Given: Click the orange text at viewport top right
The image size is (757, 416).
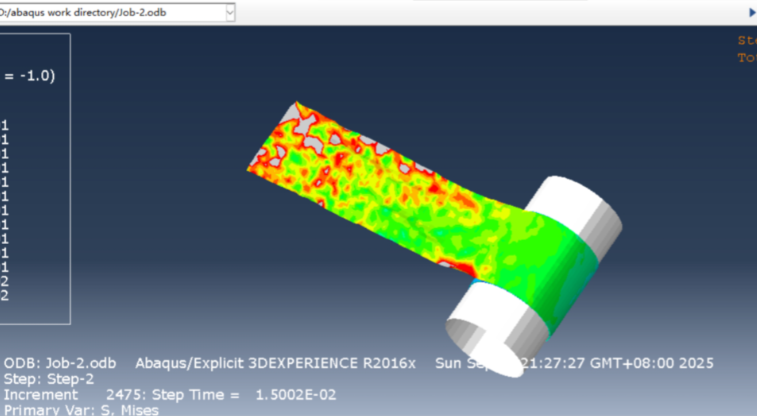Looking at the screenshot, I should click(x=746, y=49).
